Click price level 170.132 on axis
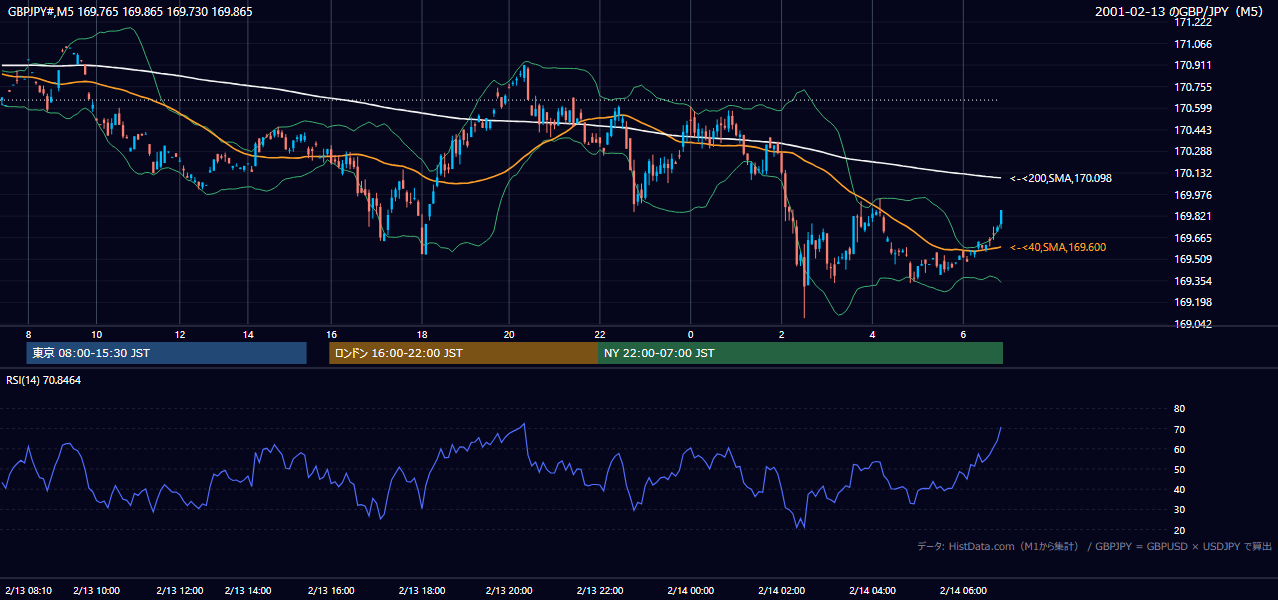The image size is (1278, 600). pyautogui.click(x=1193, y=173)
